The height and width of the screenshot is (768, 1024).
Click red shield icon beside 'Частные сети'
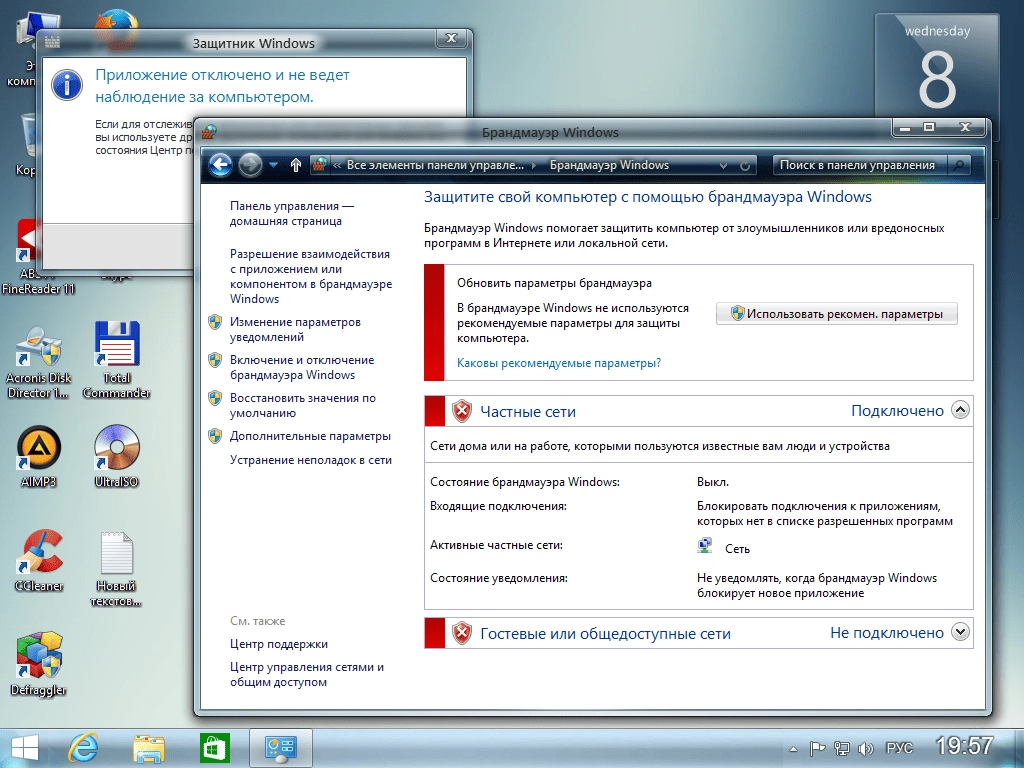[x=462, y=411]
